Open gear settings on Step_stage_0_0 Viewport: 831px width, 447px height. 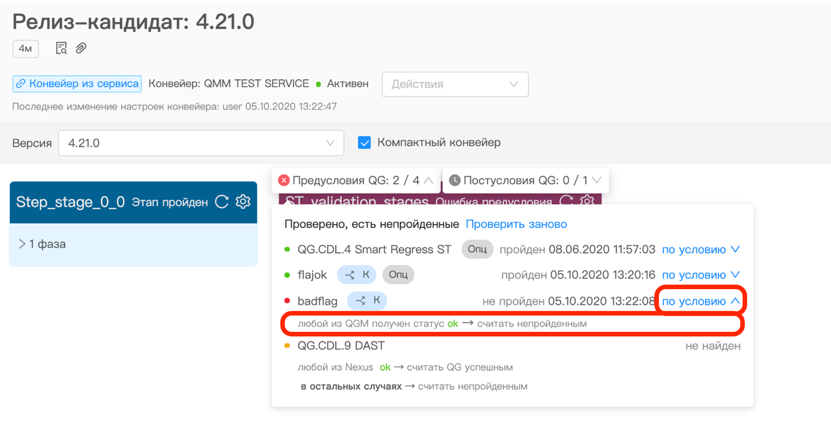[x=243, y=202]
